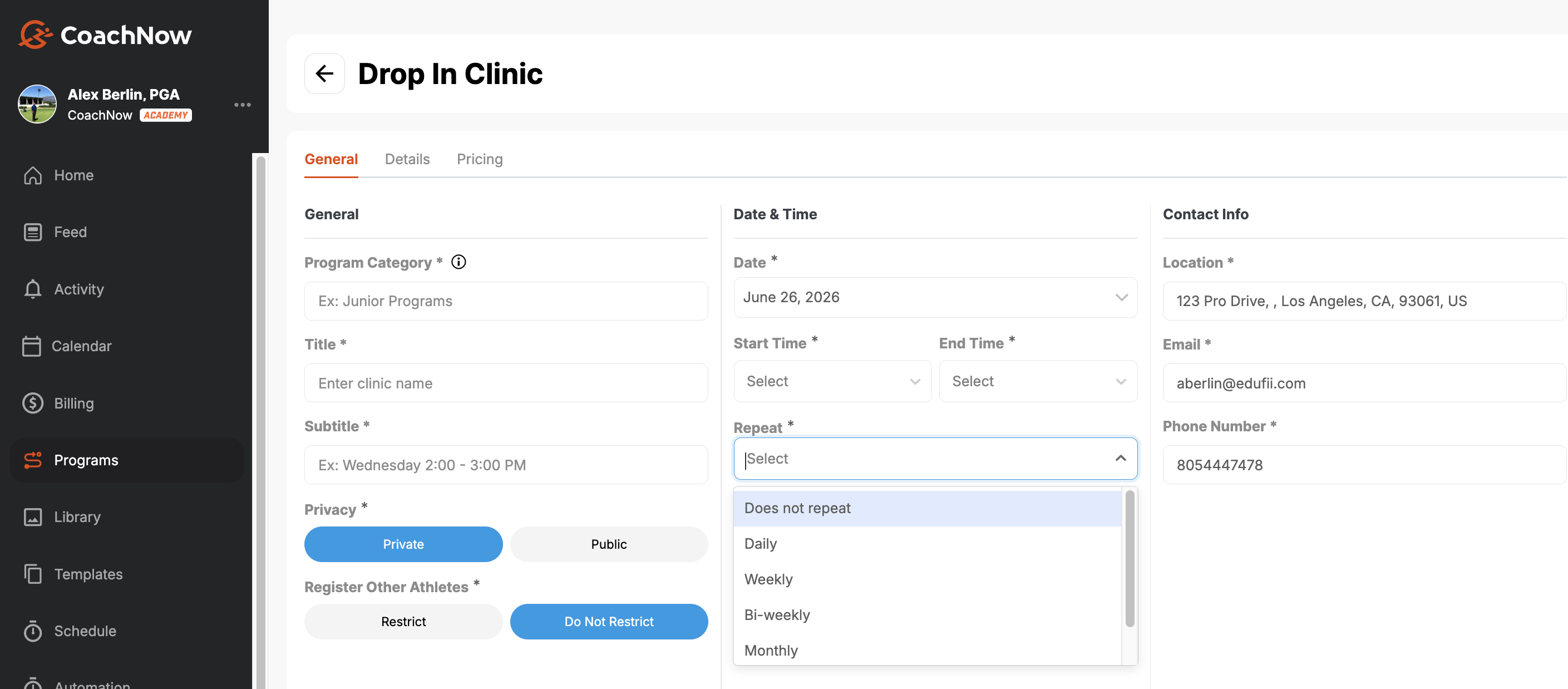The height and width of the screenshot is (689, 1568).
Task: Select the Daily repeat option
Action: coord(927,544)
